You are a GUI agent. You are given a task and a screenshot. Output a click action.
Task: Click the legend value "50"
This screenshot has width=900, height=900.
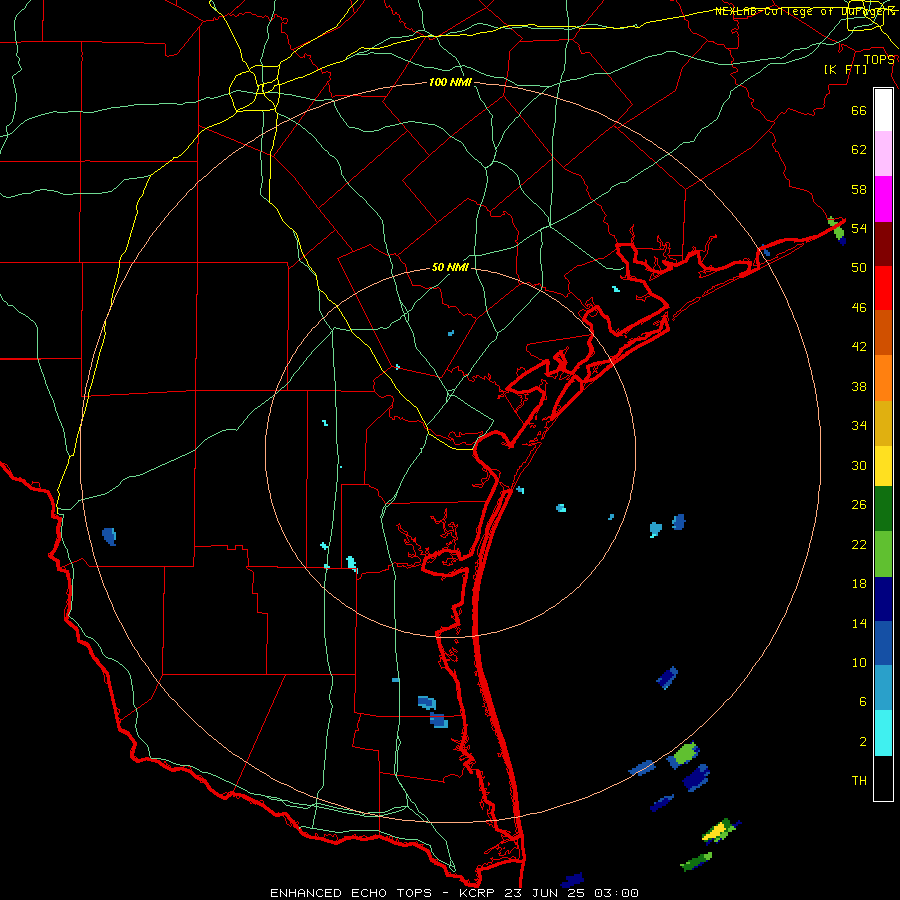[859, 267]
